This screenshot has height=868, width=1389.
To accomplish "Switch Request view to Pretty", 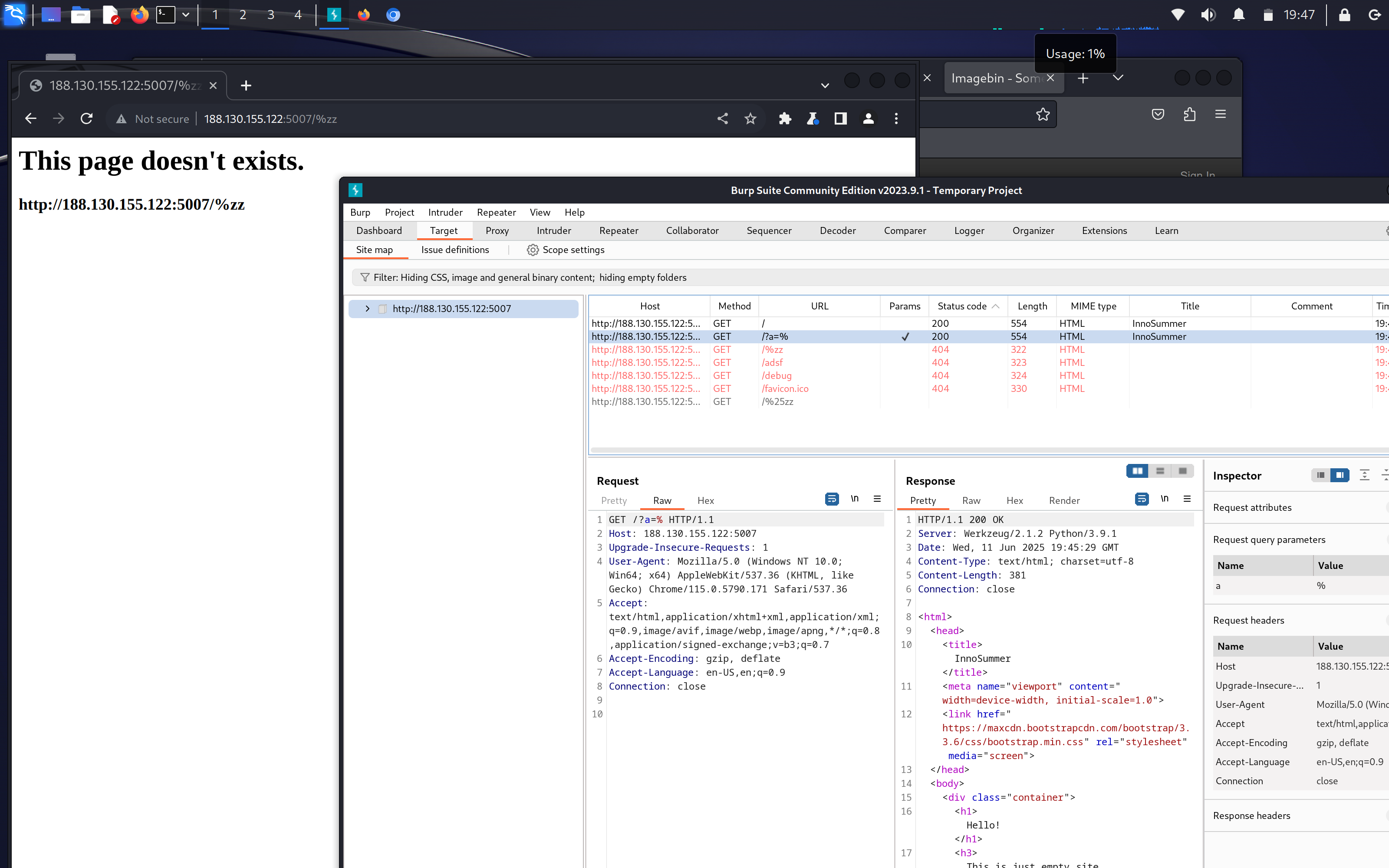I will [614, 500].
